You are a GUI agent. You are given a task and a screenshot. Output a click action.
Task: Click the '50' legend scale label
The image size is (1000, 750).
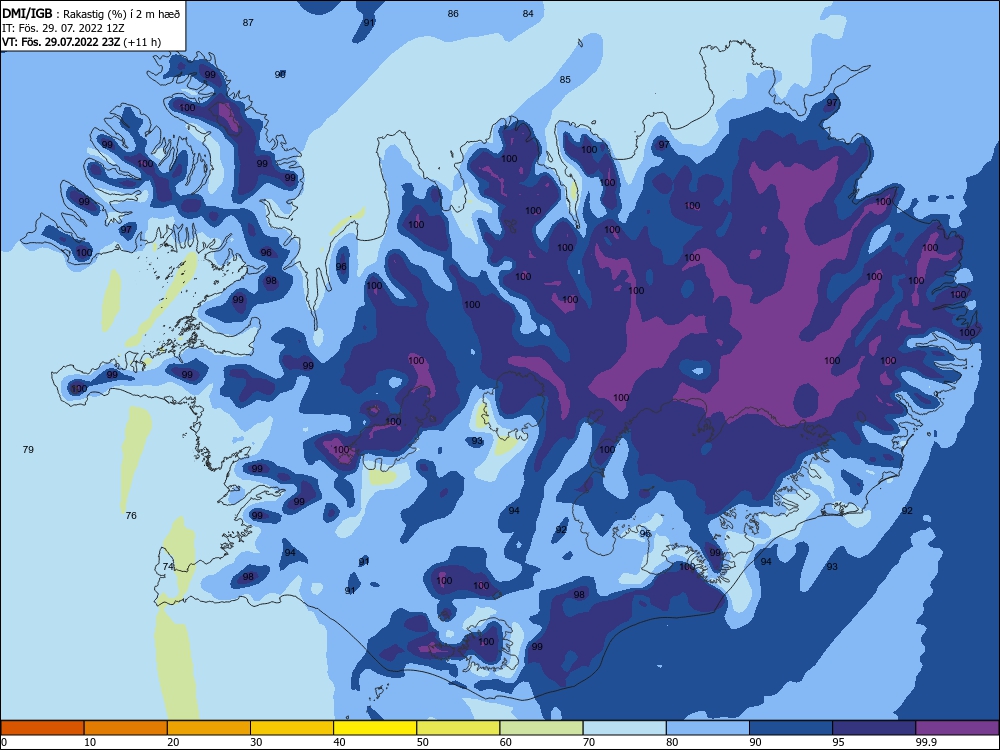tap(422, 742)
